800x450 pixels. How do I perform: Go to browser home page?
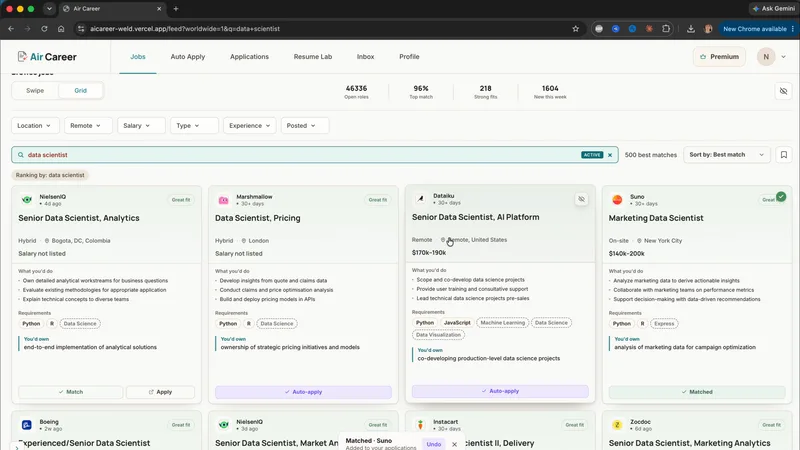point(61,29)
